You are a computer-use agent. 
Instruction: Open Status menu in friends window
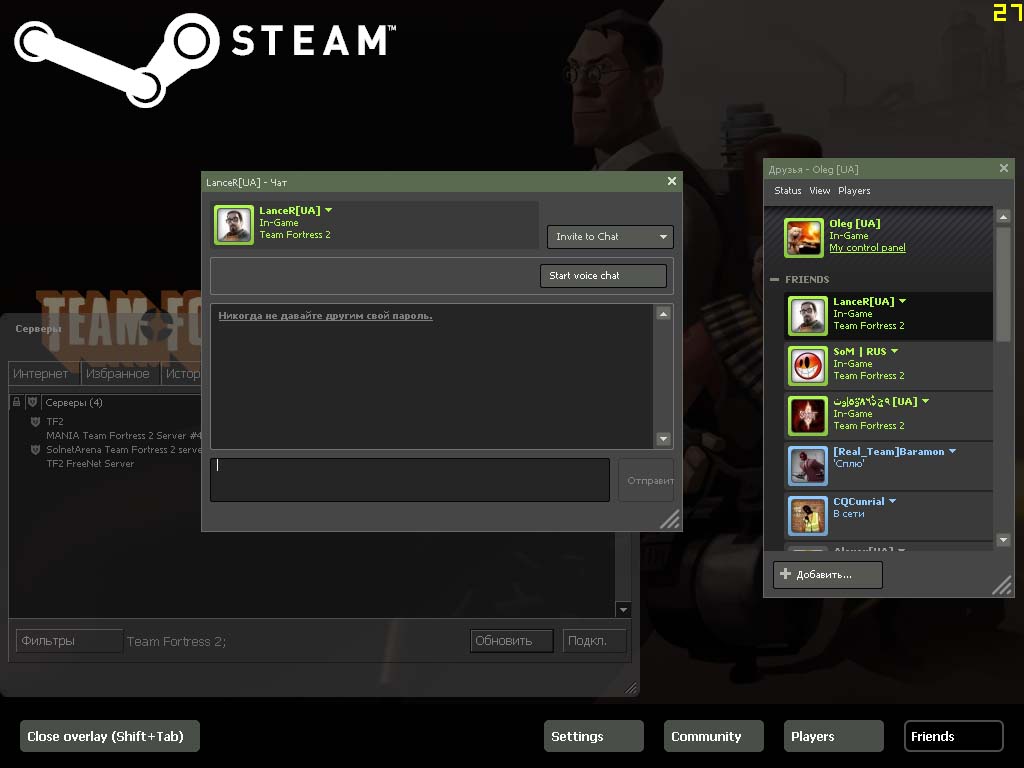pos(788,191)
